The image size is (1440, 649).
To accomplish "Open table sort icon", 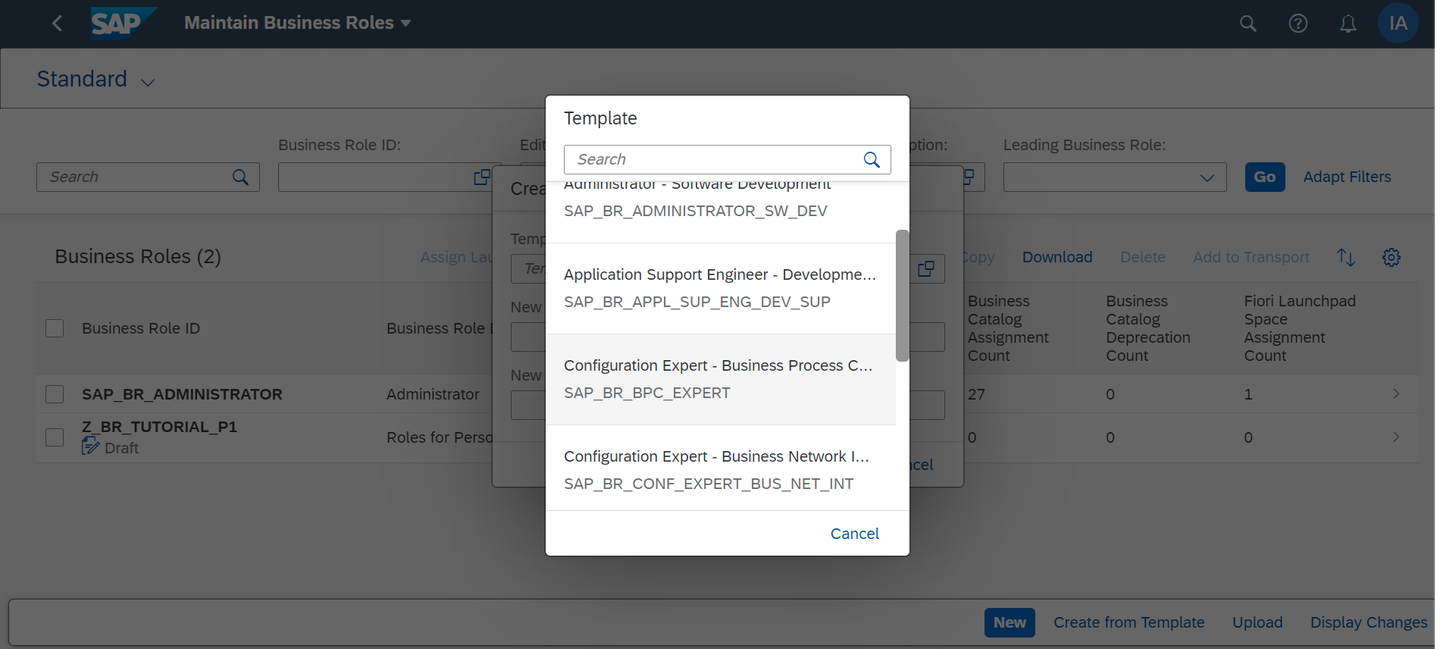I will click(1346, 257).
